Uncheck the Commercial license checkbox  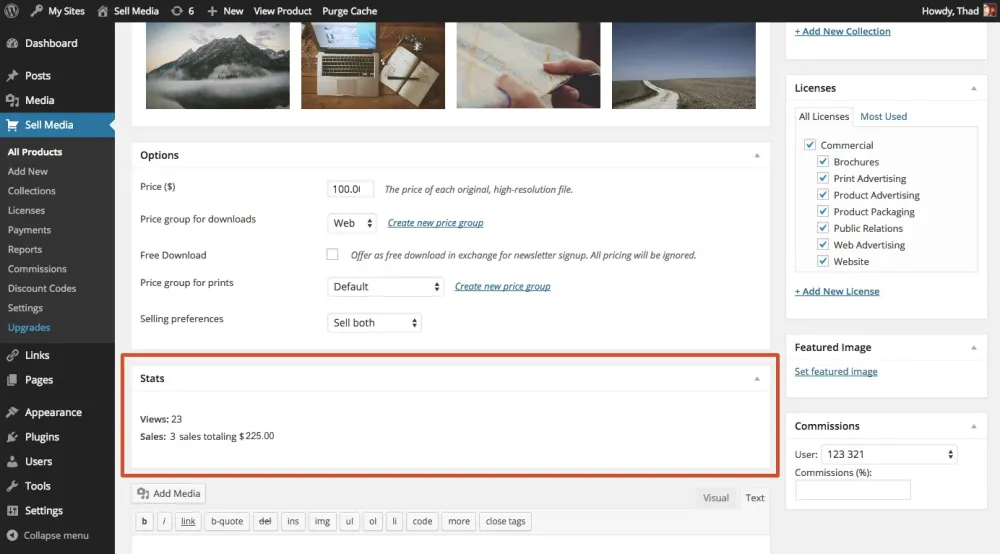[810, 145]
